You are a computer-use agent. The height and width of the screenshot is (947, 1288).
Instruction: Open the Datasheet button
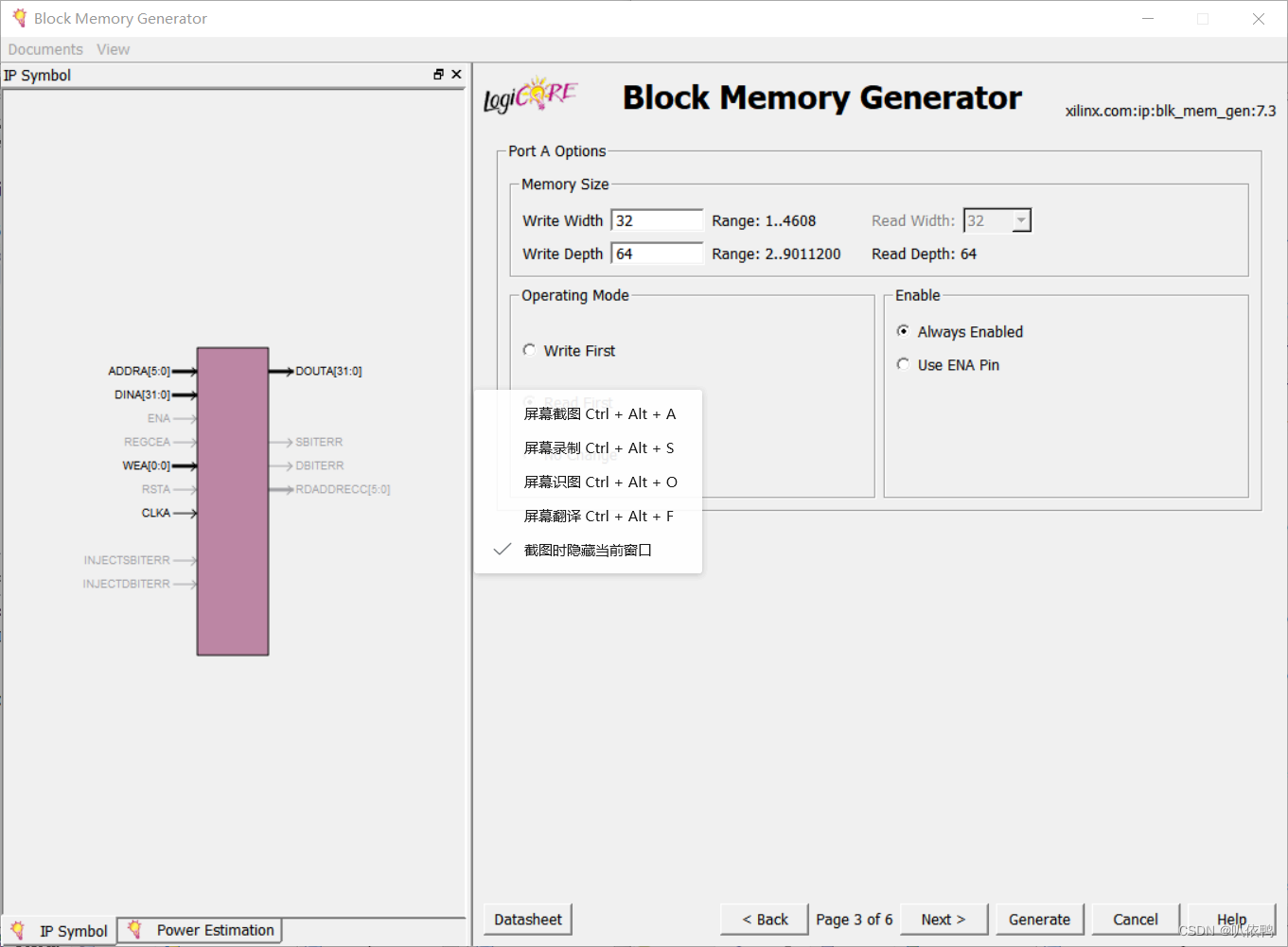(527, 920)
